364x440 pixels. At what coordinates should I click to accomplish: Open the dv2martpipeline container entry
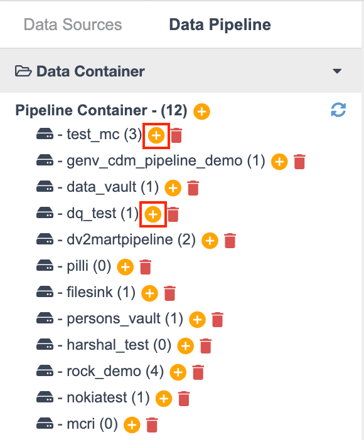tap(116, 240)
